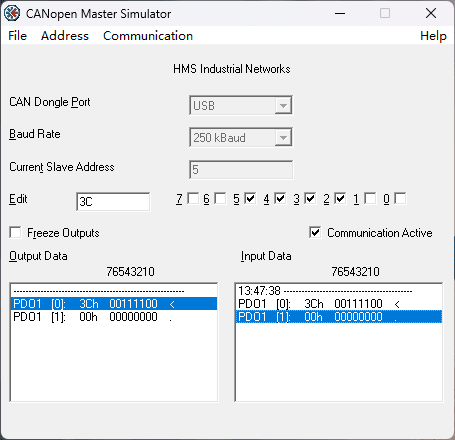This screenshot has width=455, height=440.
Task: Uncheck bit 2 checkbox
Action: coord(340,198)
